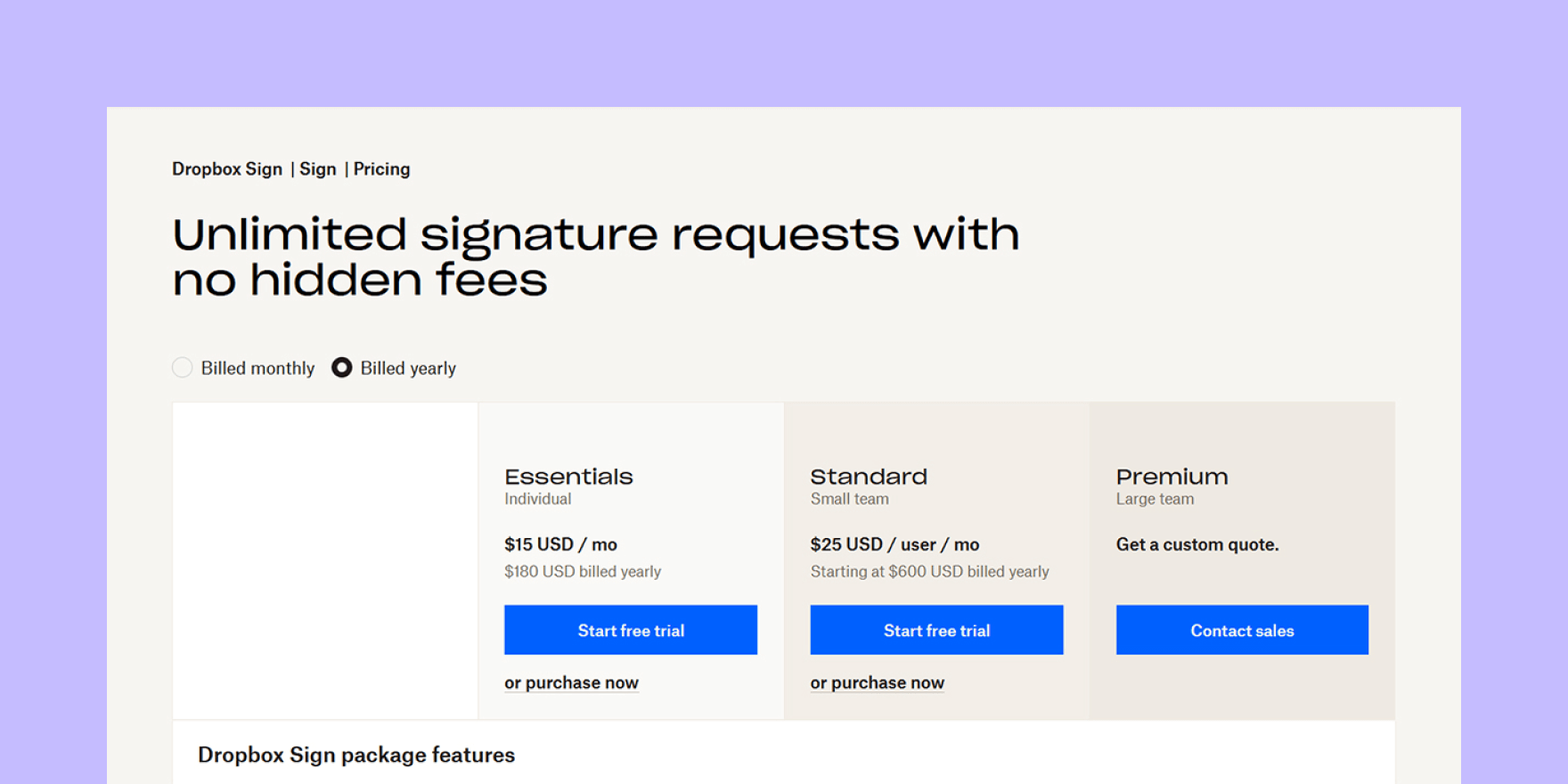Open the Dropbox Sign breadcrumb link

[x=227, y=169]
